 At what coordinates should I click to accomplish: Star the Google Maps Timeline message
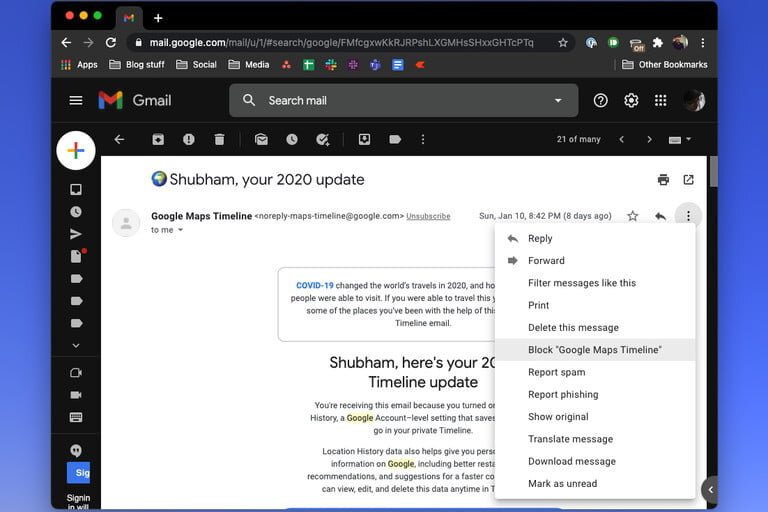[633, 216]
